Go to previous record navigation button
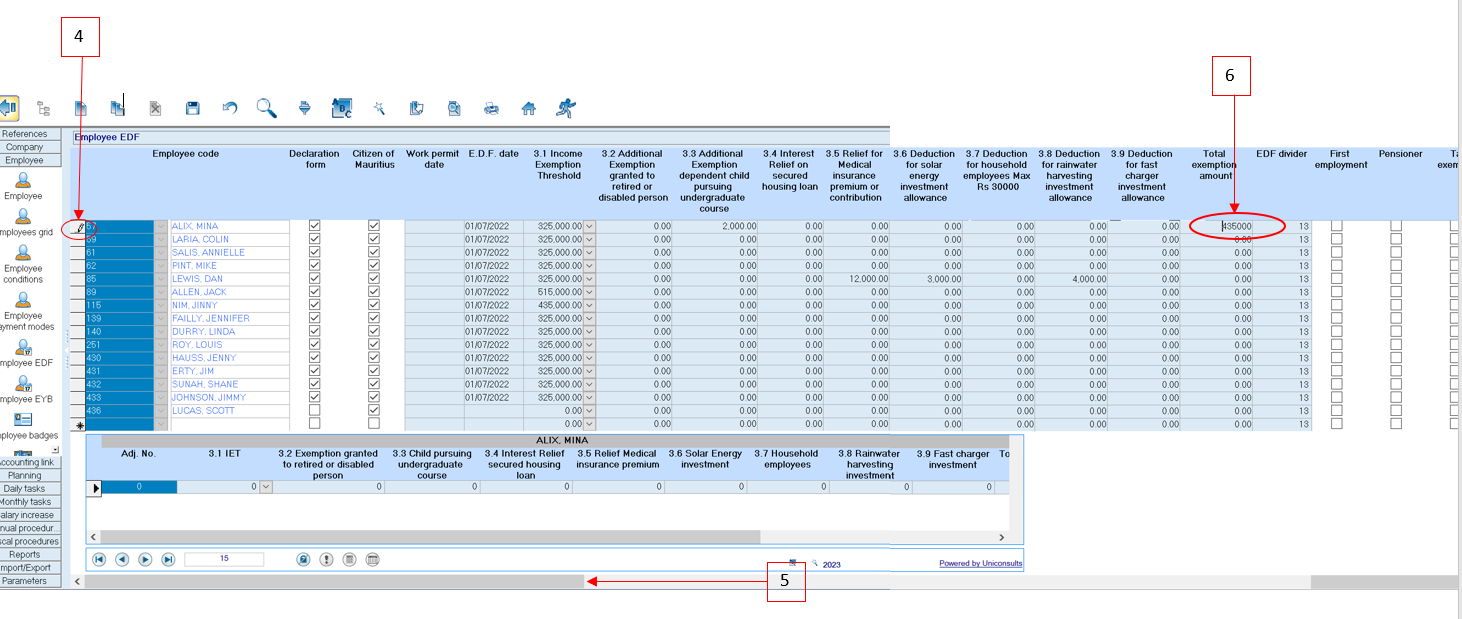Screen dimensions: 1462x619 pyautogui.click(x=122, y=559)
